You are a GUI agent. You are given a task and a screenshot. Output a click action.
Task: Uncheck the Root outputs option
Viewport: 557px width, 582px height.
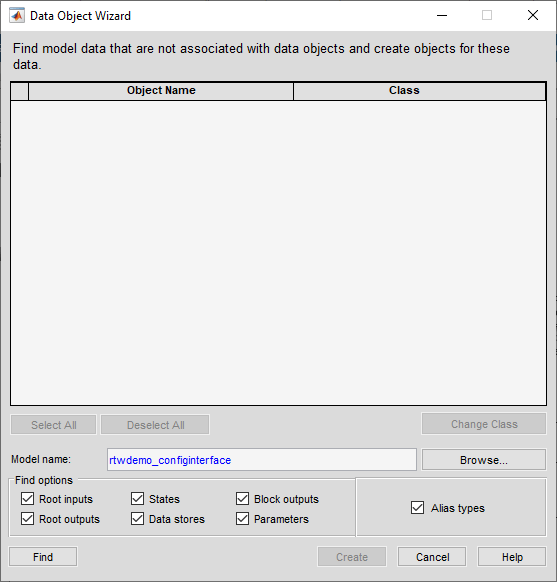[27, 519]
